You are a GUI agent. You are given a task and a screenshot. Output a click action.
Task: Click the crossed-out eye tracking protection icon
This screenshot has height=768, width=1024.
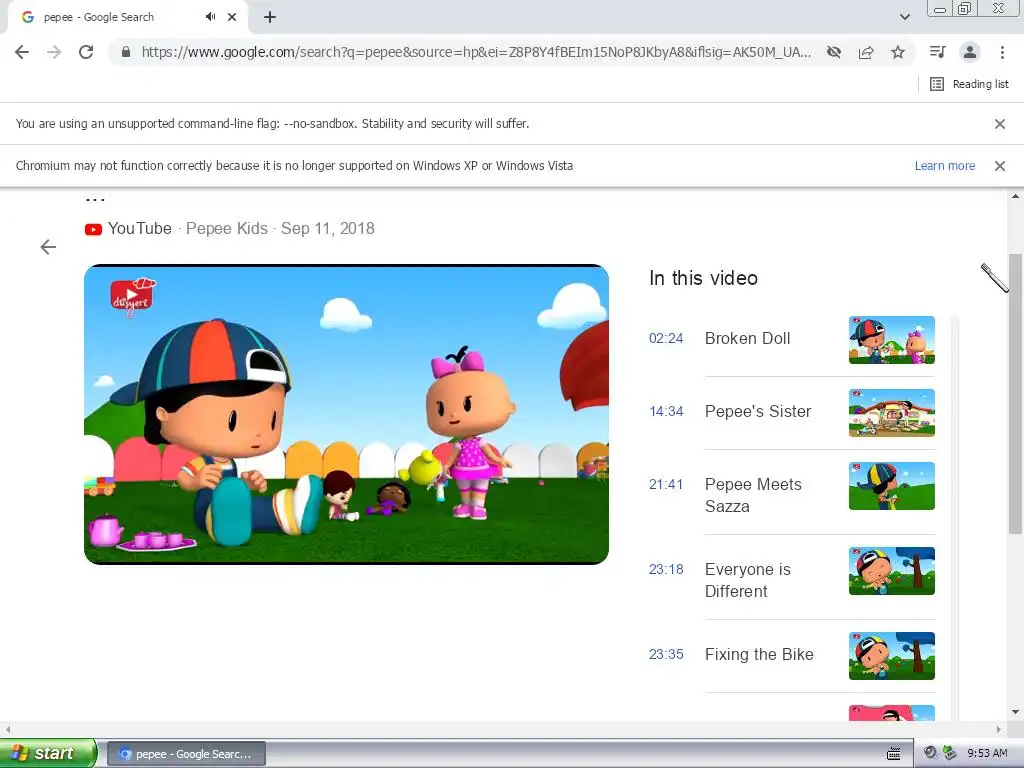tap(833, 52)
